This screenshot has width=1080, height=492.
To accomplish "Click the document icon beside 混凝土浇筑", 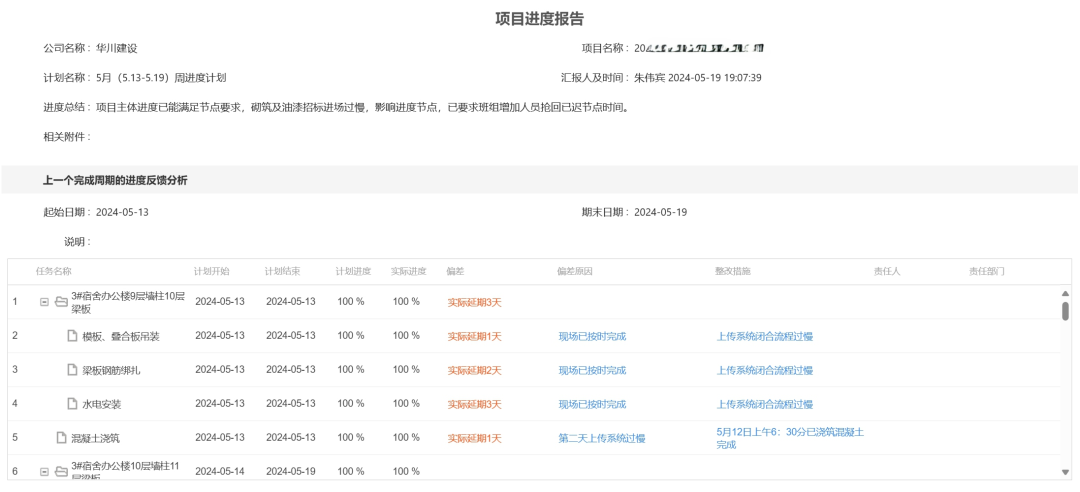I will [61, 438].
